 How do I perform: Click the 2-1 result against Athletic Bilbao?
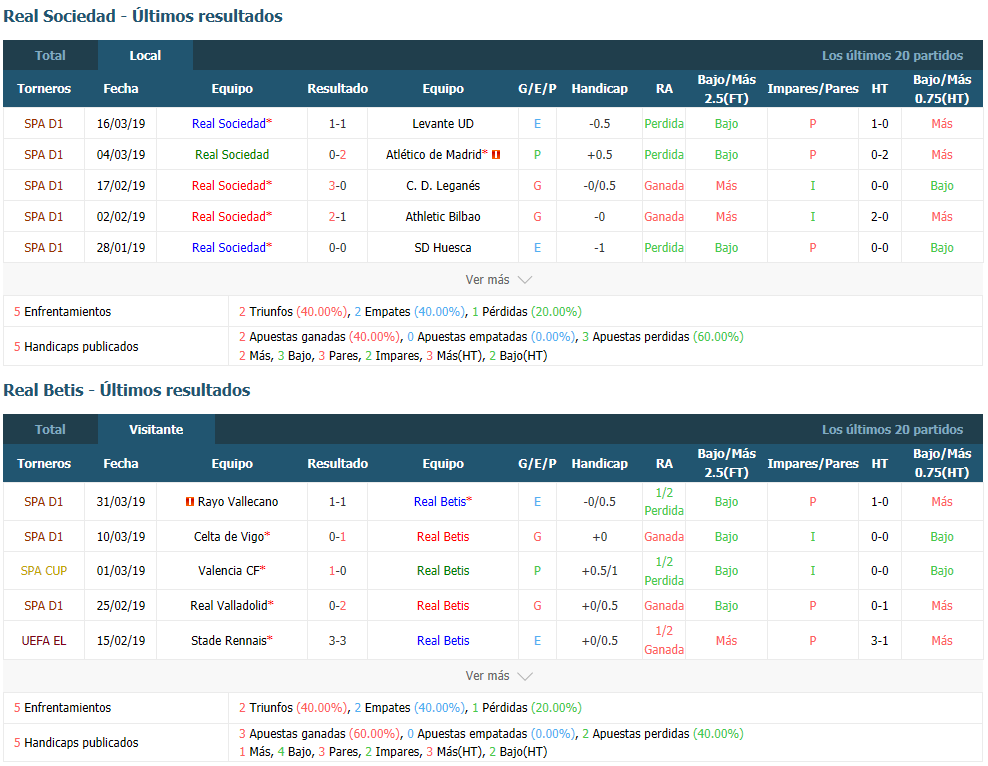click(x=338, y=217)
